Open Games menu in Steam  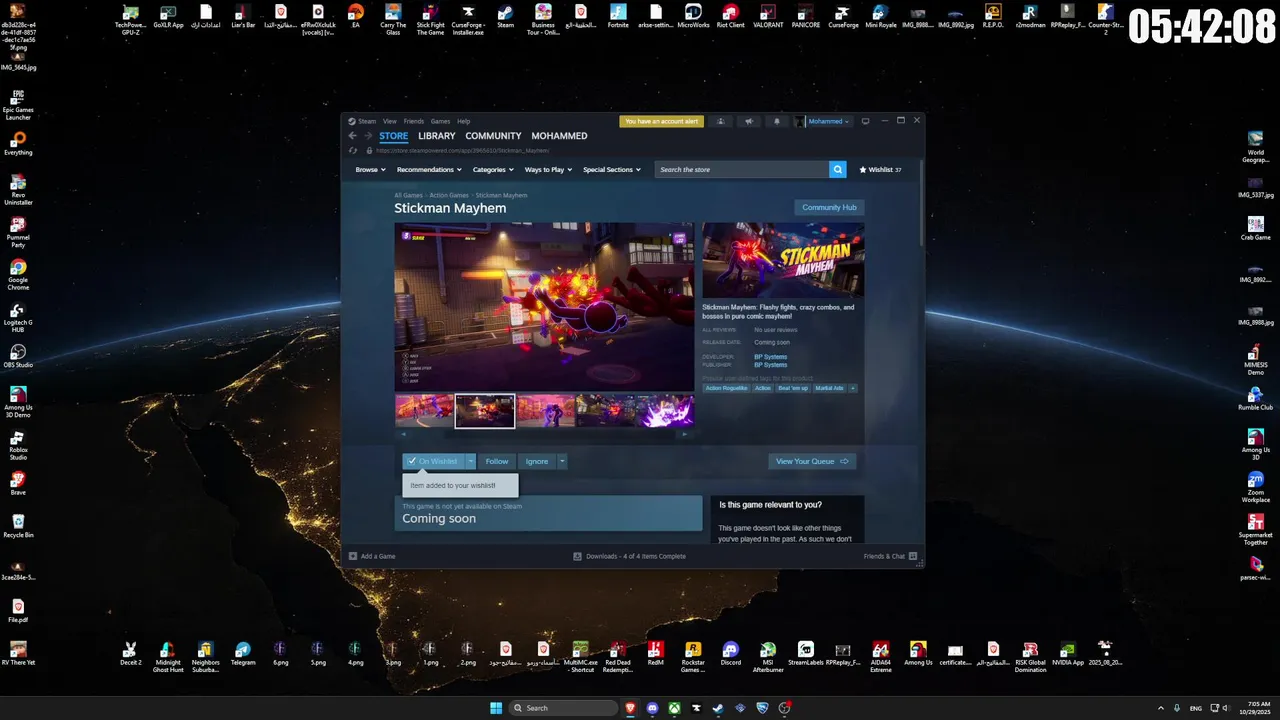[440, 121]
